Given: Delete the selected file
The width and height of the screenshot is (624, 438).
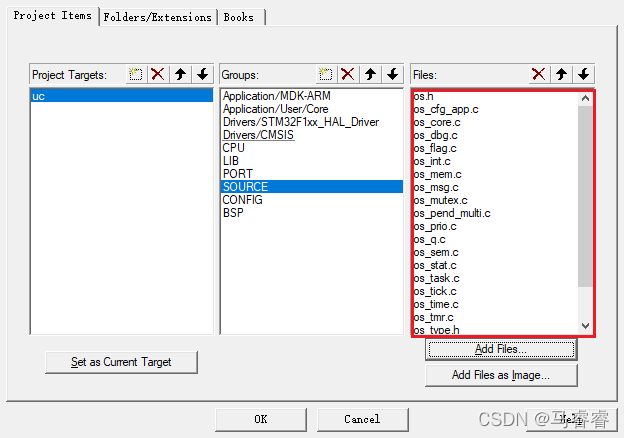Looking at the screenshot, I should [x=539, y=74].
